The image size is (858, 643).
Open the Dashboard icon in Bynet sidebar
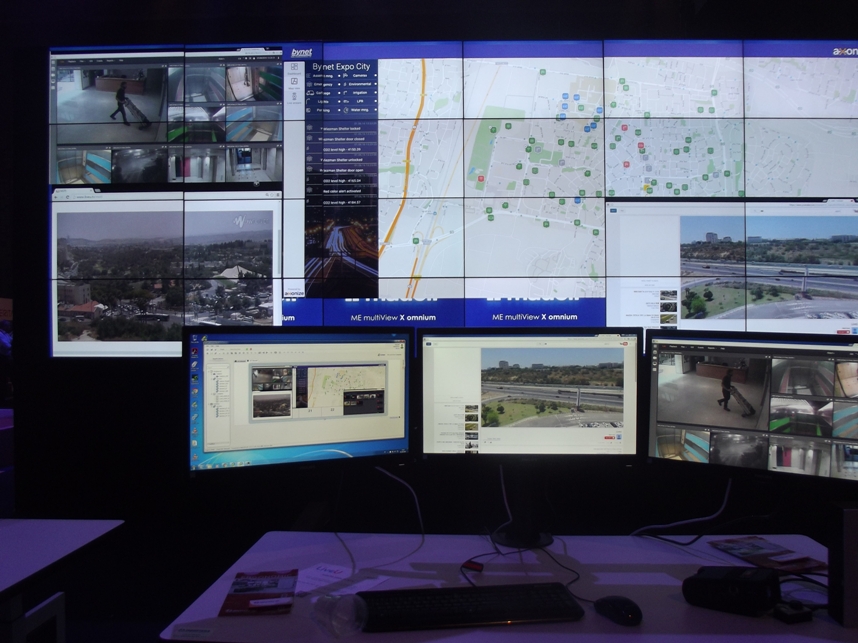295,67
